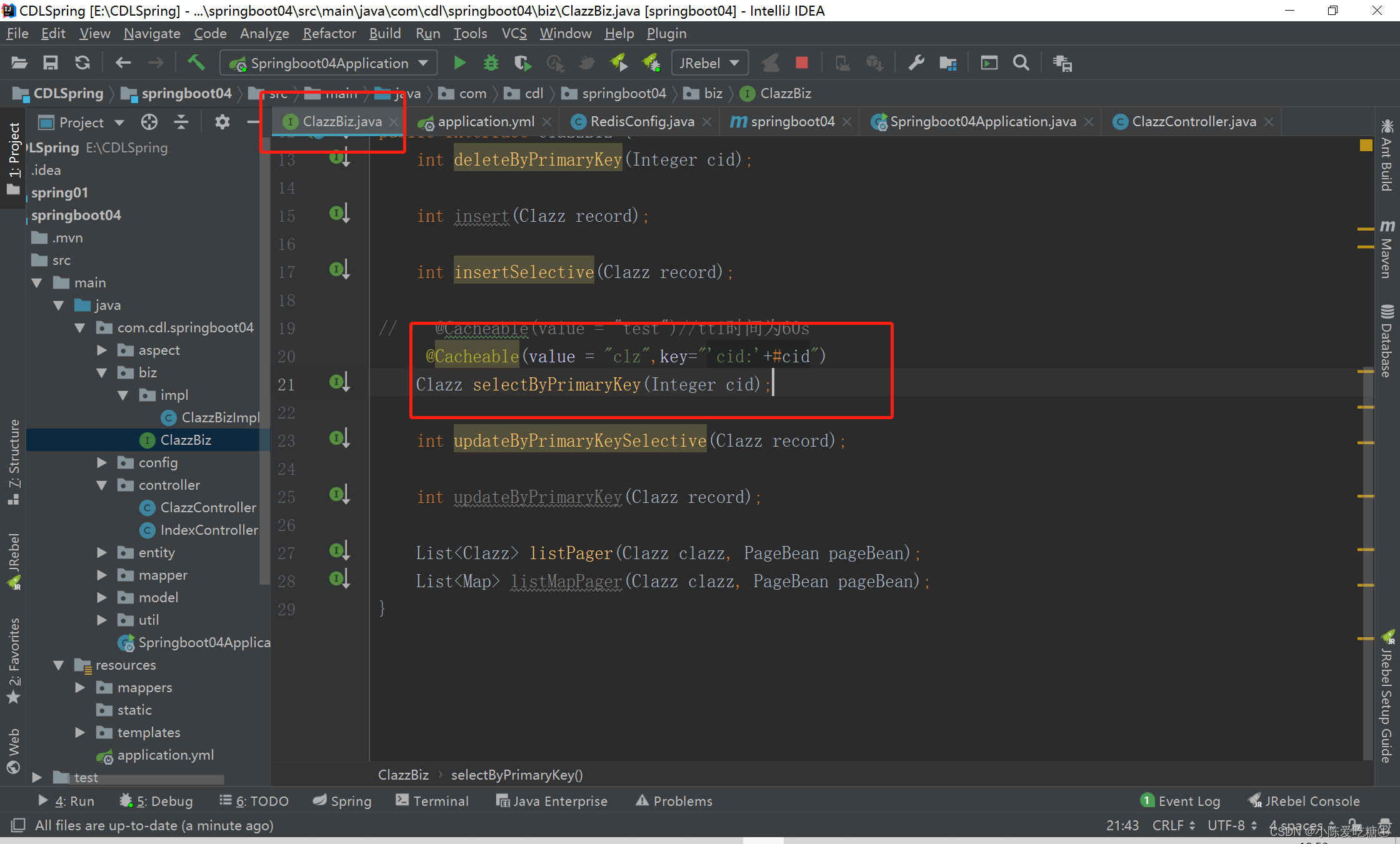This screenshot has height=844, width=1400.
Task: Collapse the controller package folder
Action: (x=102, y=485)
